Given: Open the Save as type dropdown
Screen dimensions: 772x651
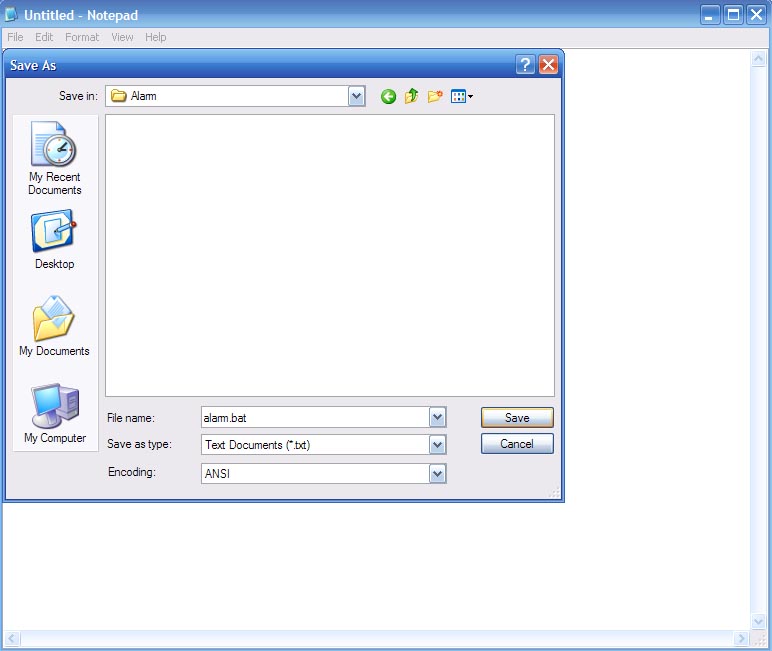Looking at the screenshot, I should pyautogui.click(x=437, y=445).
